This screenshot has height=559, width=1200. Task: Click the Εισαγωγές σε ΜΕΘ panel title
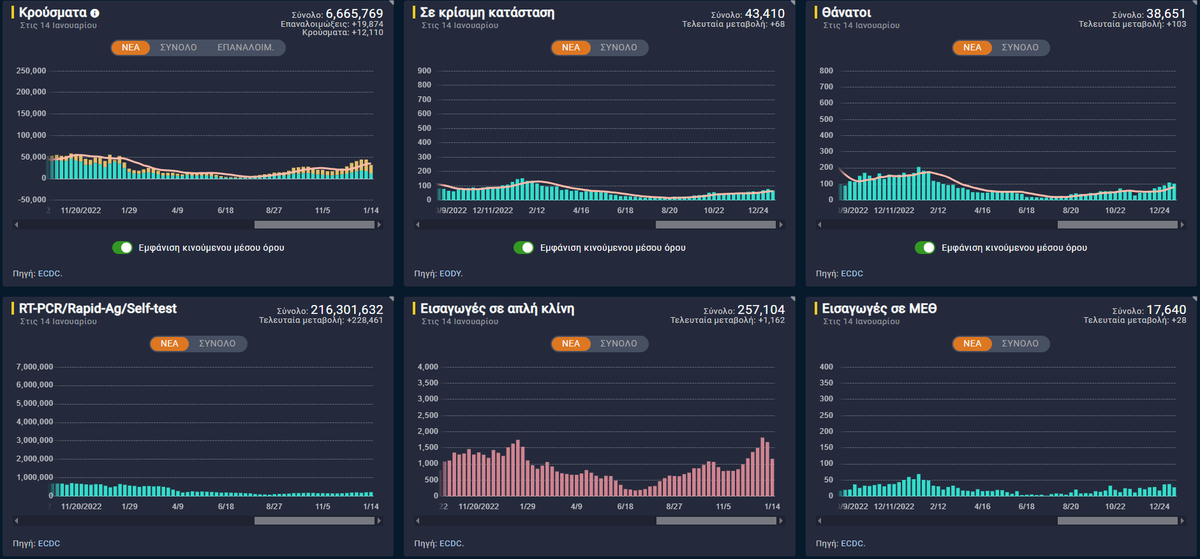880,308
